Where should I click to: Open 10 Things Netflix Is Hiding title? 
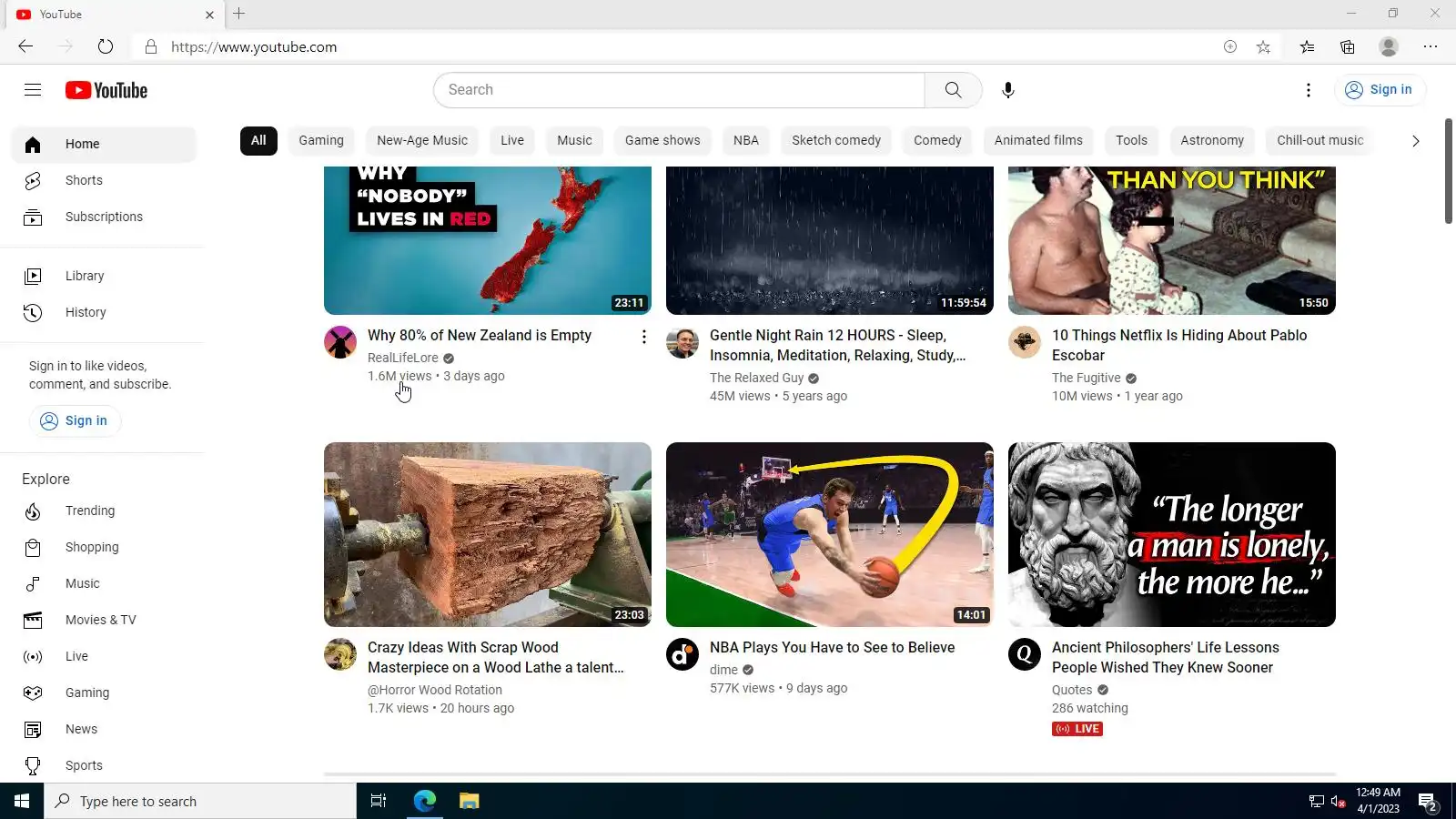coord(1179,345)
